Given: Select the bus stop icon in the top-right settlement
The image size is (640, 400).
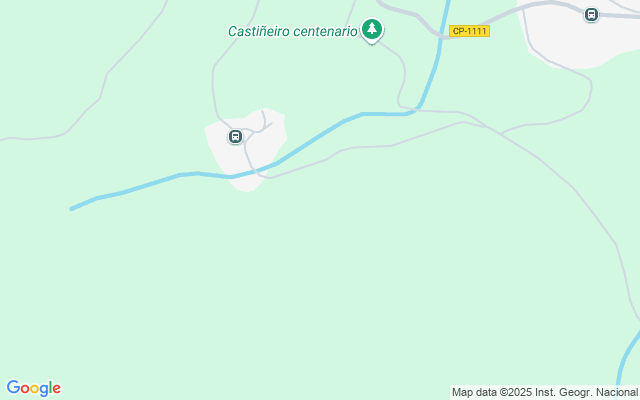Looking at the screenshot, I should coord(591,15).
